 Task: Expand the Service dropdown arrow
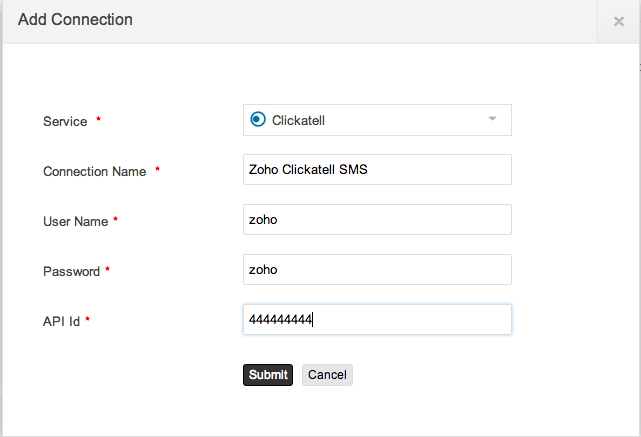point(492,119)
